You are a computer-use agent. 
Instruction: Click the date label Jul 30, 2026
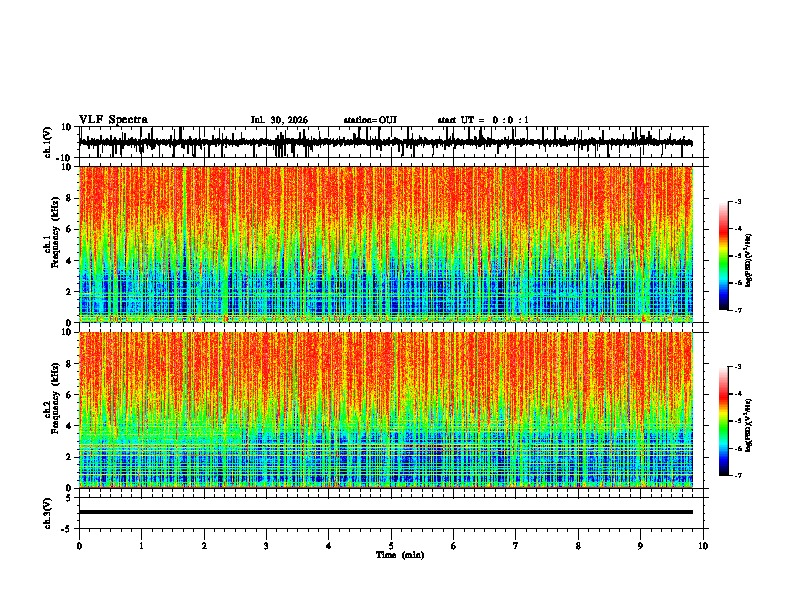coord(279,120)
